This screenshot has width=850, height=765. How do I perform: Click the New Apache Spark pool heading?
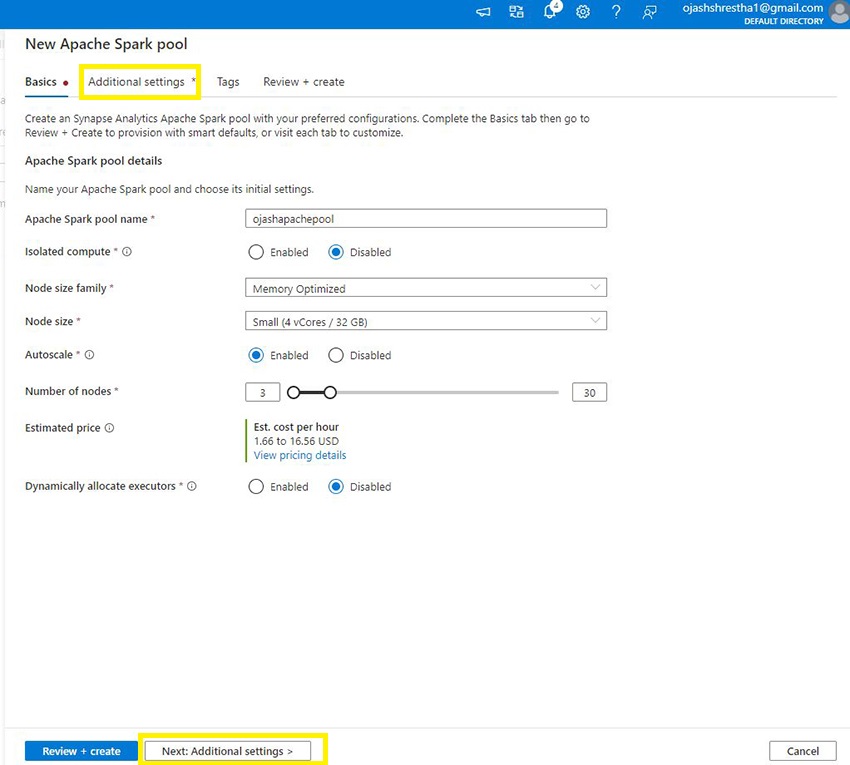pyautogui.click(x=106, y=44)
